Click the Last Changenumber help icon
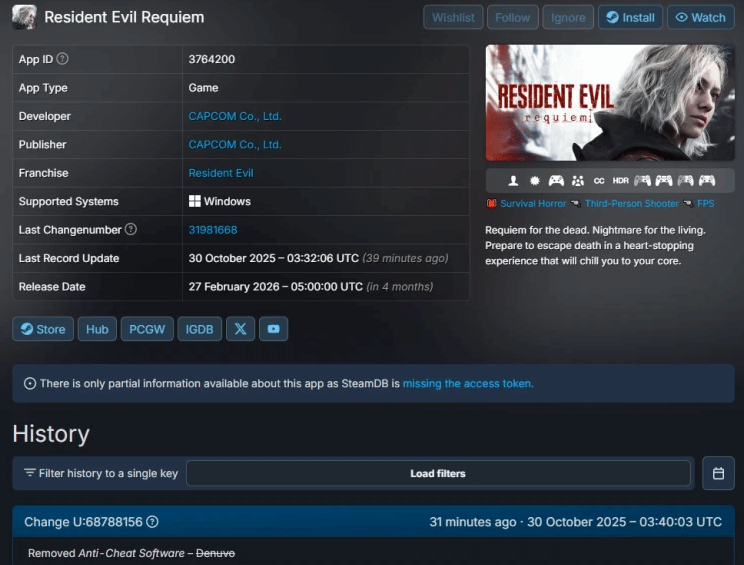Image resolution: width=744 pixels, height=565 pixels. [130, 230]
